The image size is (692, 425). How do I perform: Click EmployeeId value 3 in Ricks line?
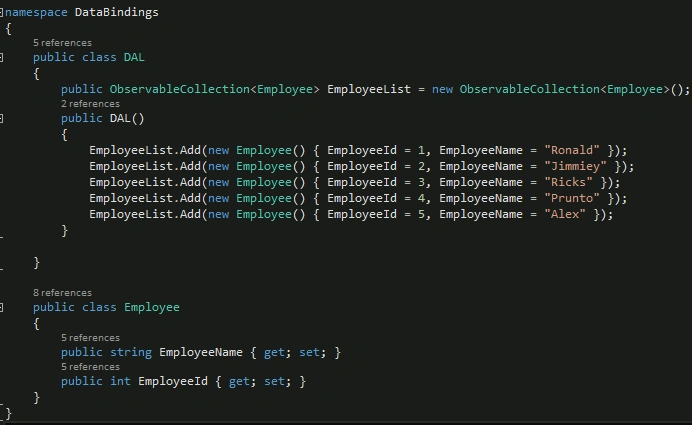point(421,182)
